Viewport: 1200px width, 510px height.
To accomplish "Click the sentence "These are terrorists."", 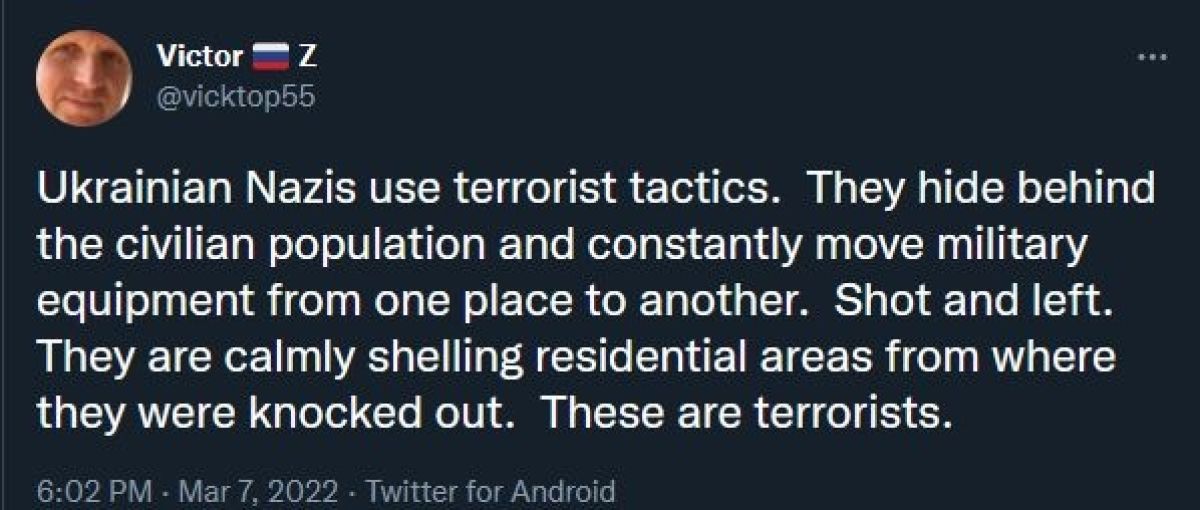I will pos(745,412).
